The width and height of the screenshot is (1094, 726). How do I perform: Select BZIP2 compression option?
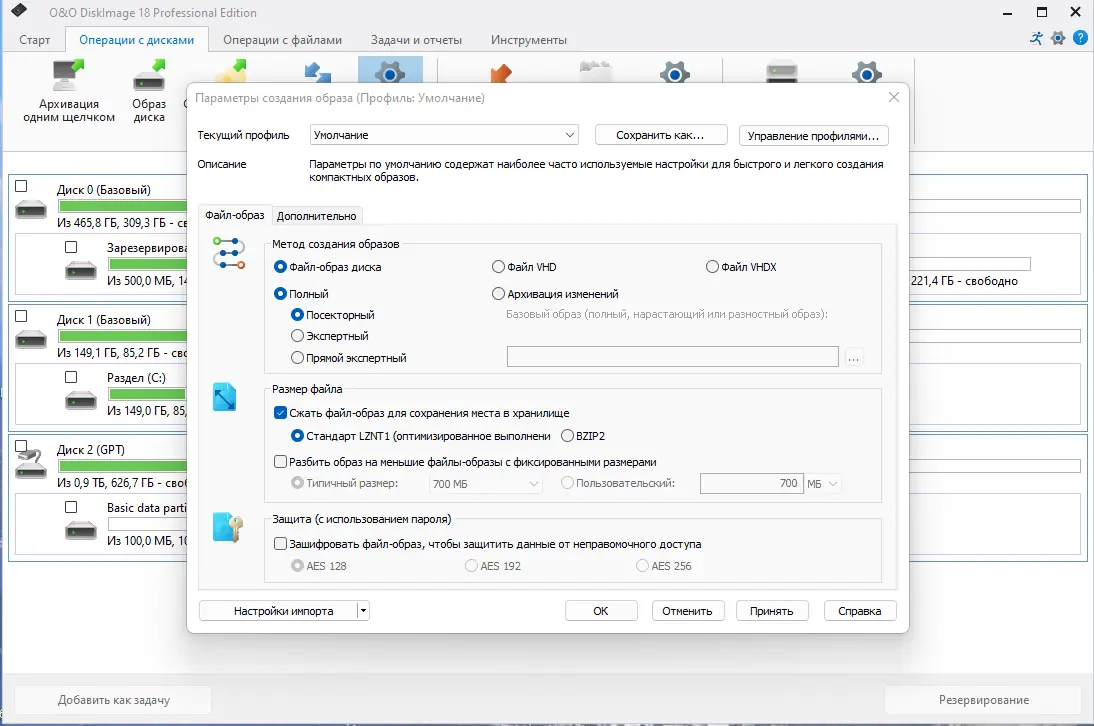click(x=567, y=436)
